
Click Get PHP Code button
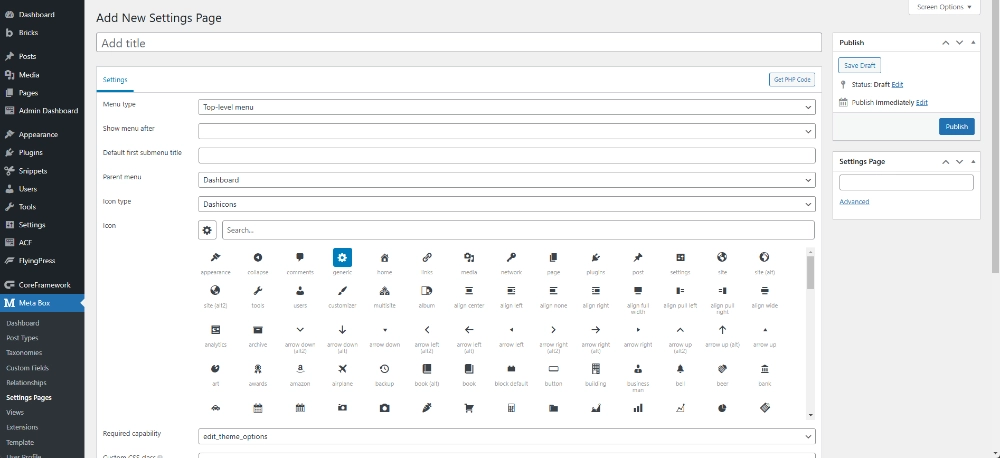tap(792, 80)
